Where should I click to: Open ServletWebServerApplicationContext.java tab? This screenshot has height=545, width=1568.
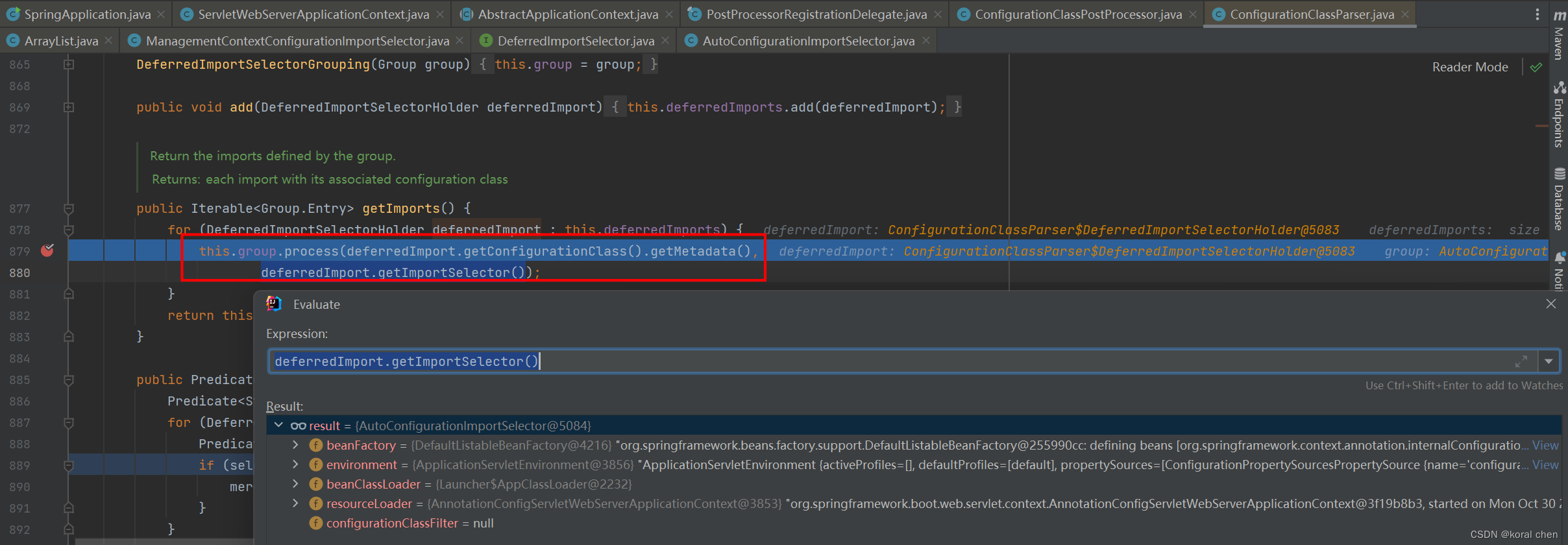point(313,14)
